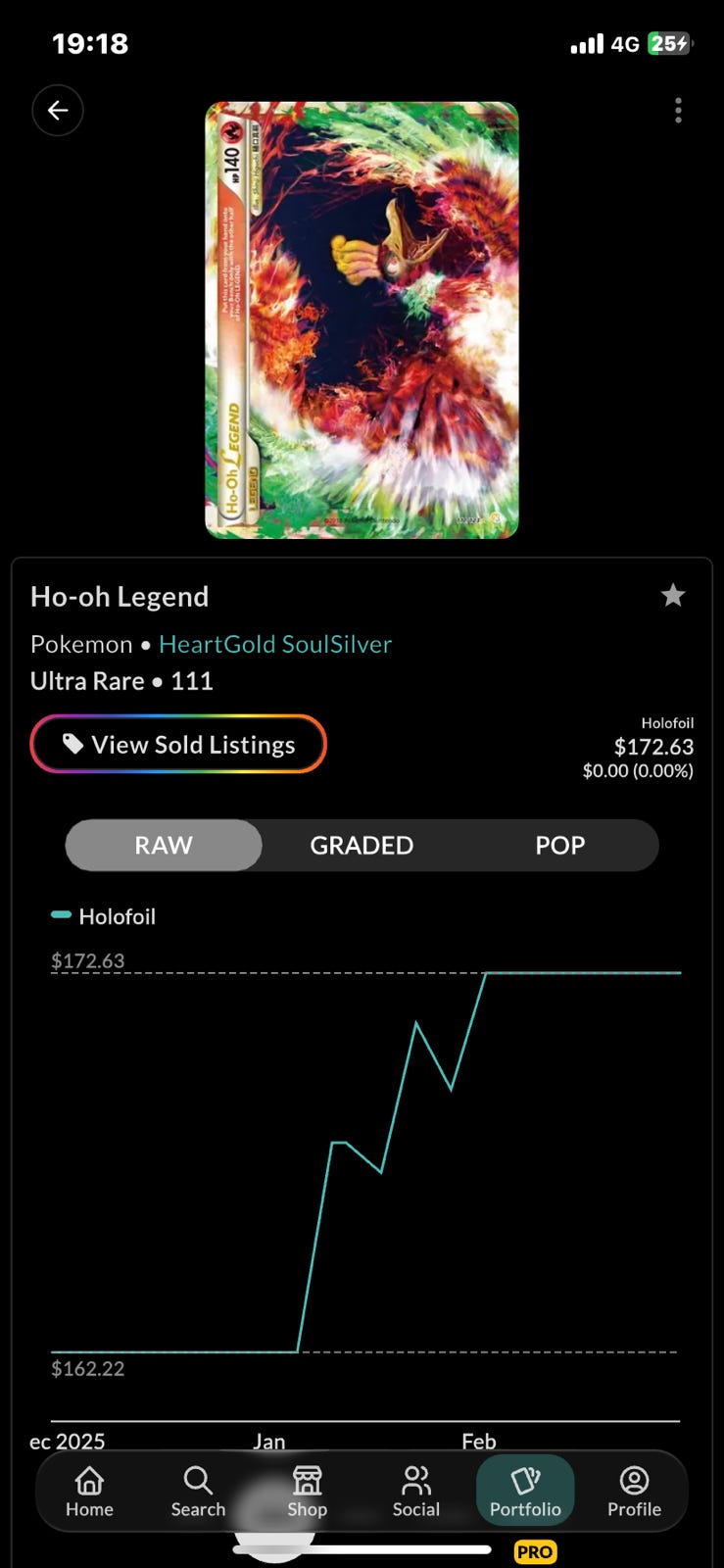Open the three-dot options menu
Image resolution: width=724 pixels, height=1568 pixels.
click(678, 111)
